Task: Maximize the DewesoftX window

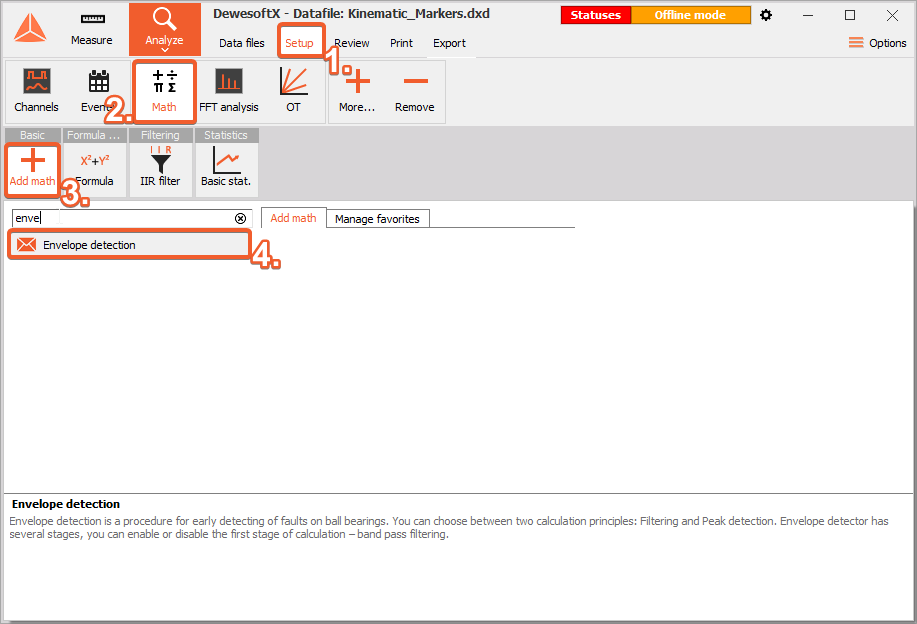Action: (x=850, y=16)
